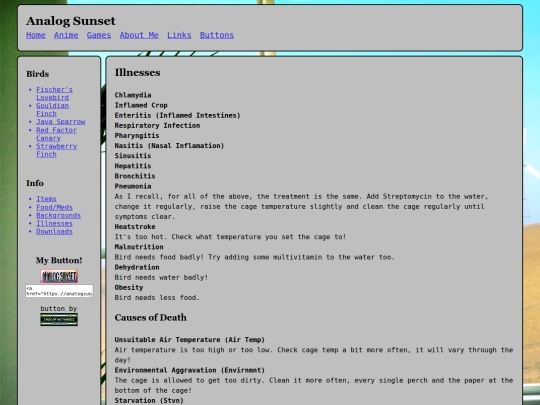Click Nasitis (Nasal Inflamation) entry
540x405 pixels.
click(169, 146)
